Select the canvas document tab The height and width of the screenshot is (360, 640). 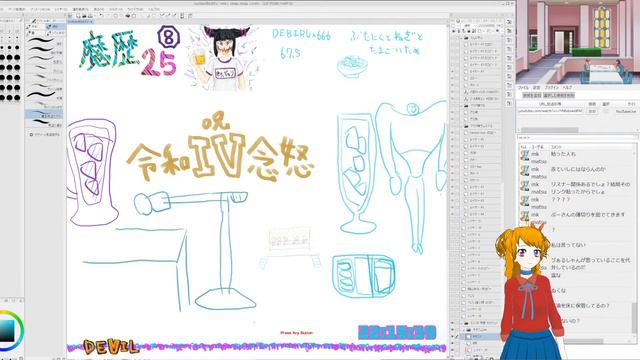click(x=80, y=21)
